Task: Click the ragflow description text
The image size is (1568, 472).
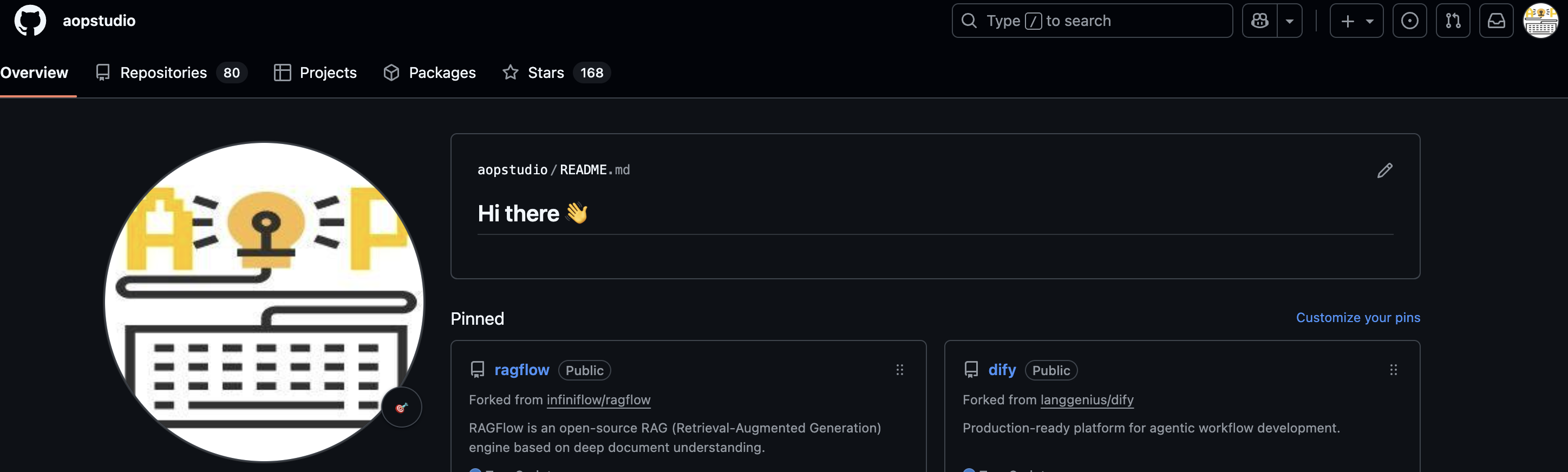Action: tap(675, 437)
